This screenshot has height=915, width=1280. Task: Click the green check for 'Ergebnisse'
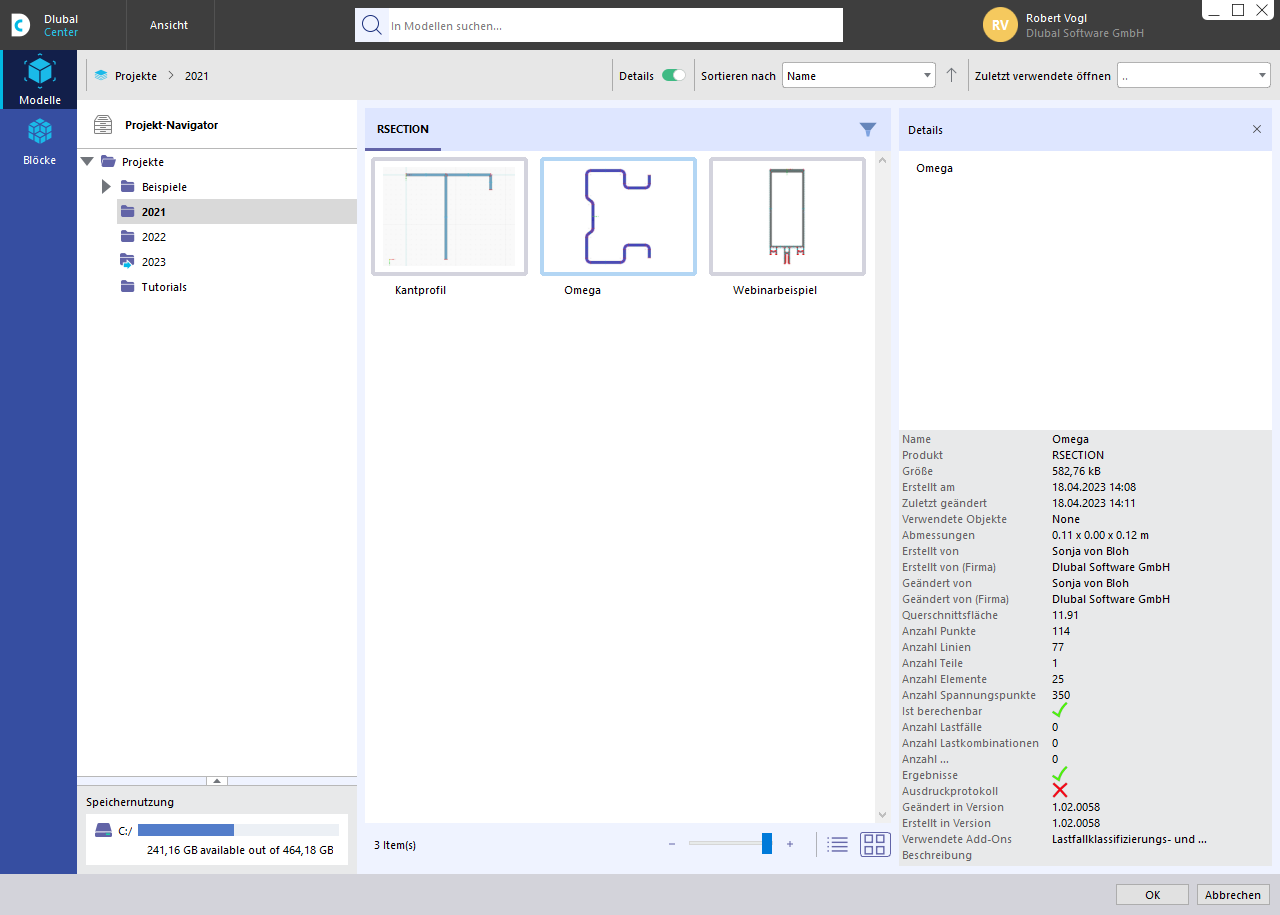1060,774
